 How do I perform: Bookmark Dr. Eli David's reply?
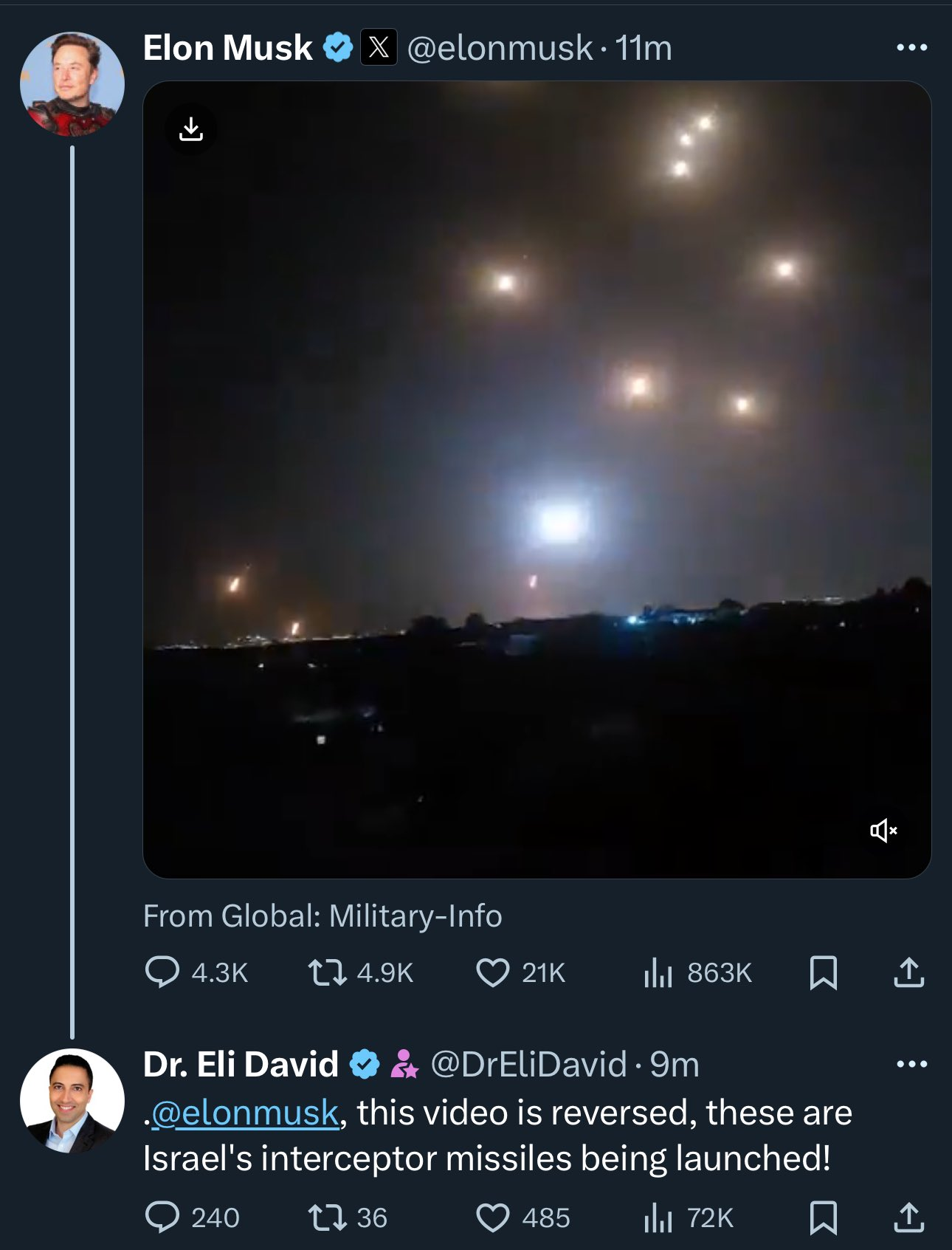point(823,1218)
